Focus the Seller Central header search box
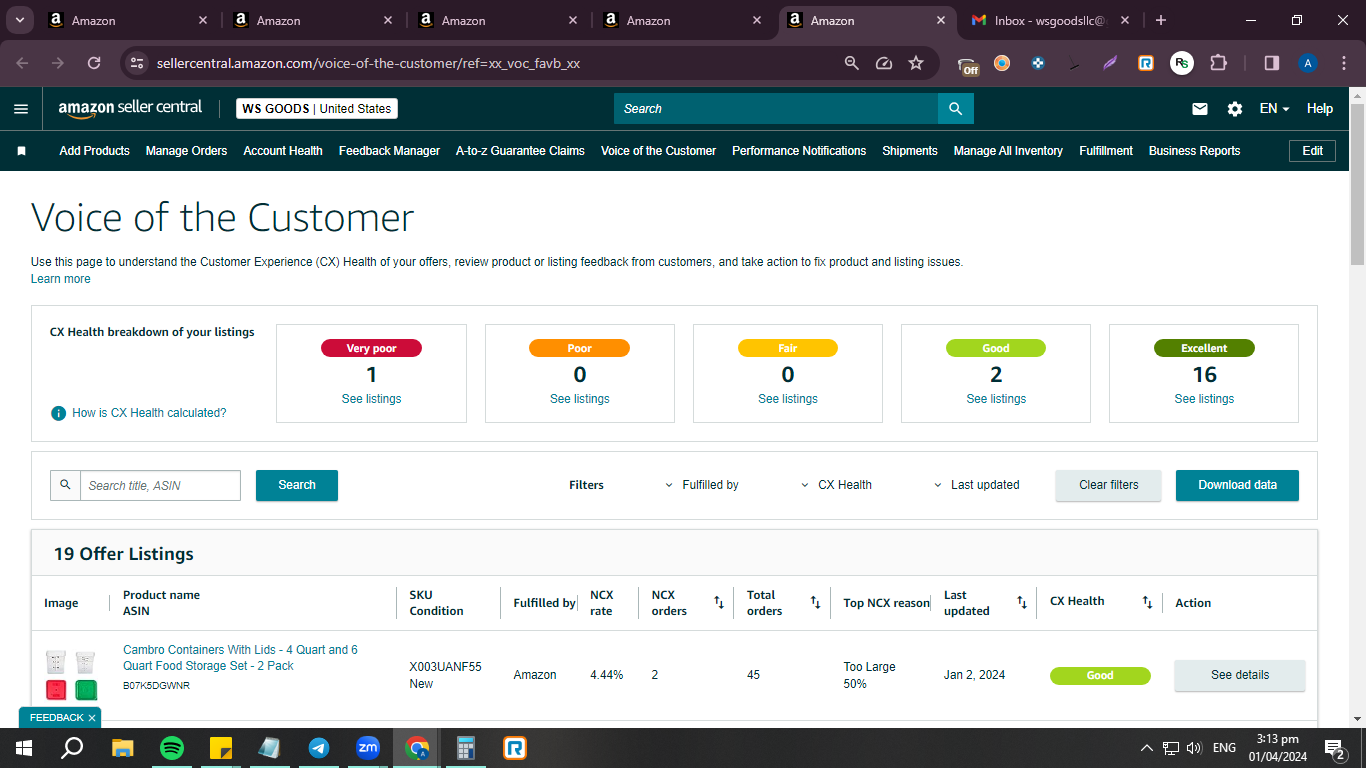 tap(776, 109)
